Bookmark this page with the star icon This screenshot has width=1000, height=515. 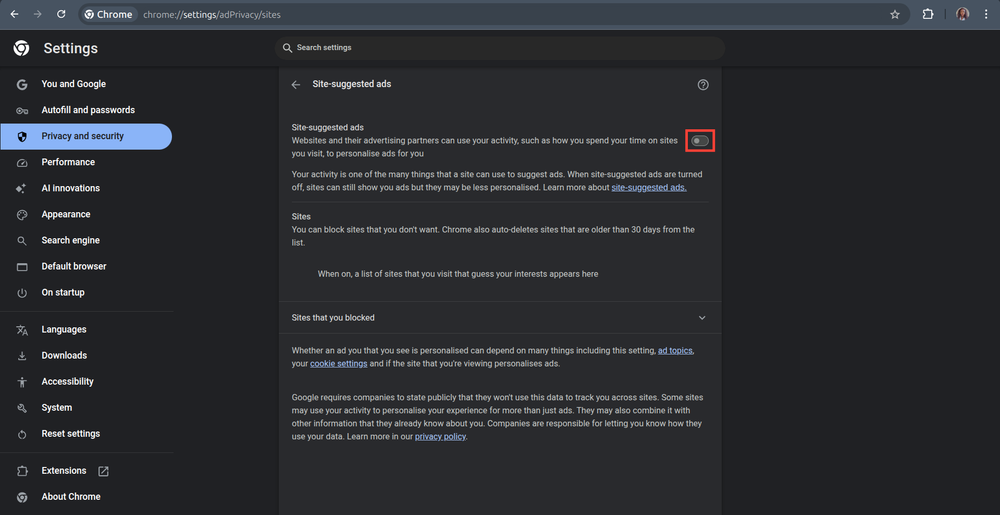point(895,15)
